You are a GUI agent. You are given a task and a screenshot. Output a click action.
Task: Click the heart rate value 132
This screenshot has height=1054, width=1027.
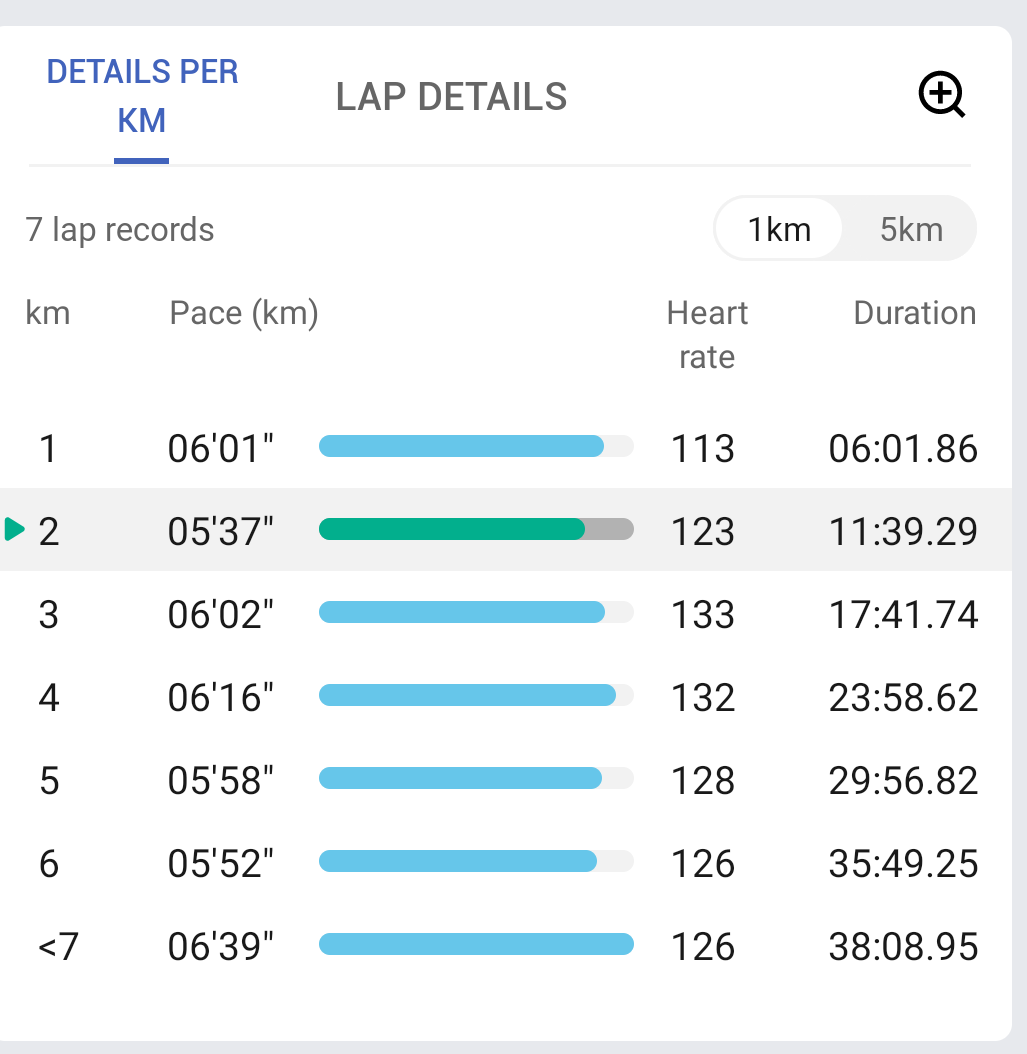point(703,698)
